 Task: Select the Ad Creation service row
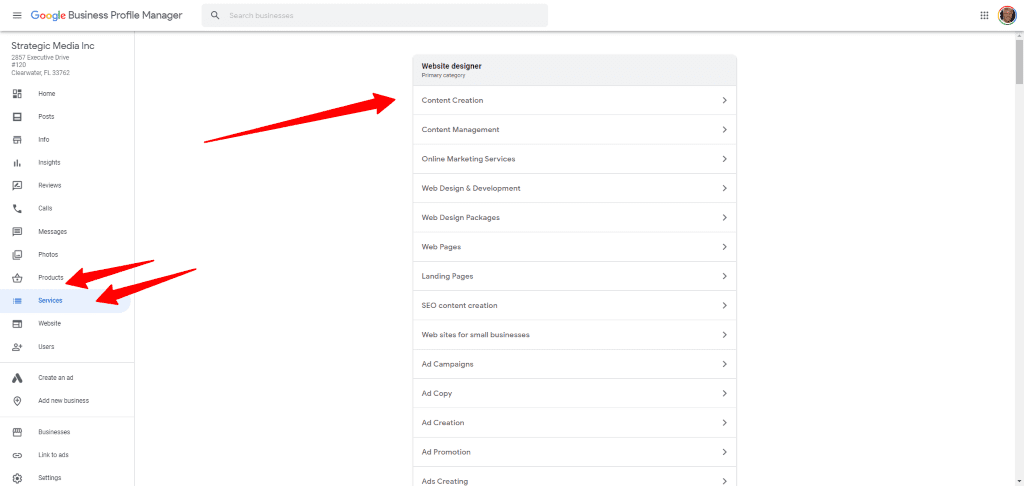tap(575, 423)
